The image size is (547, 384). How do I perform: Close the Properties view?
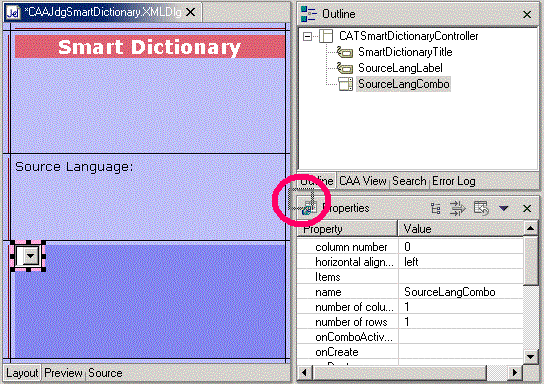tap(527, 209)
